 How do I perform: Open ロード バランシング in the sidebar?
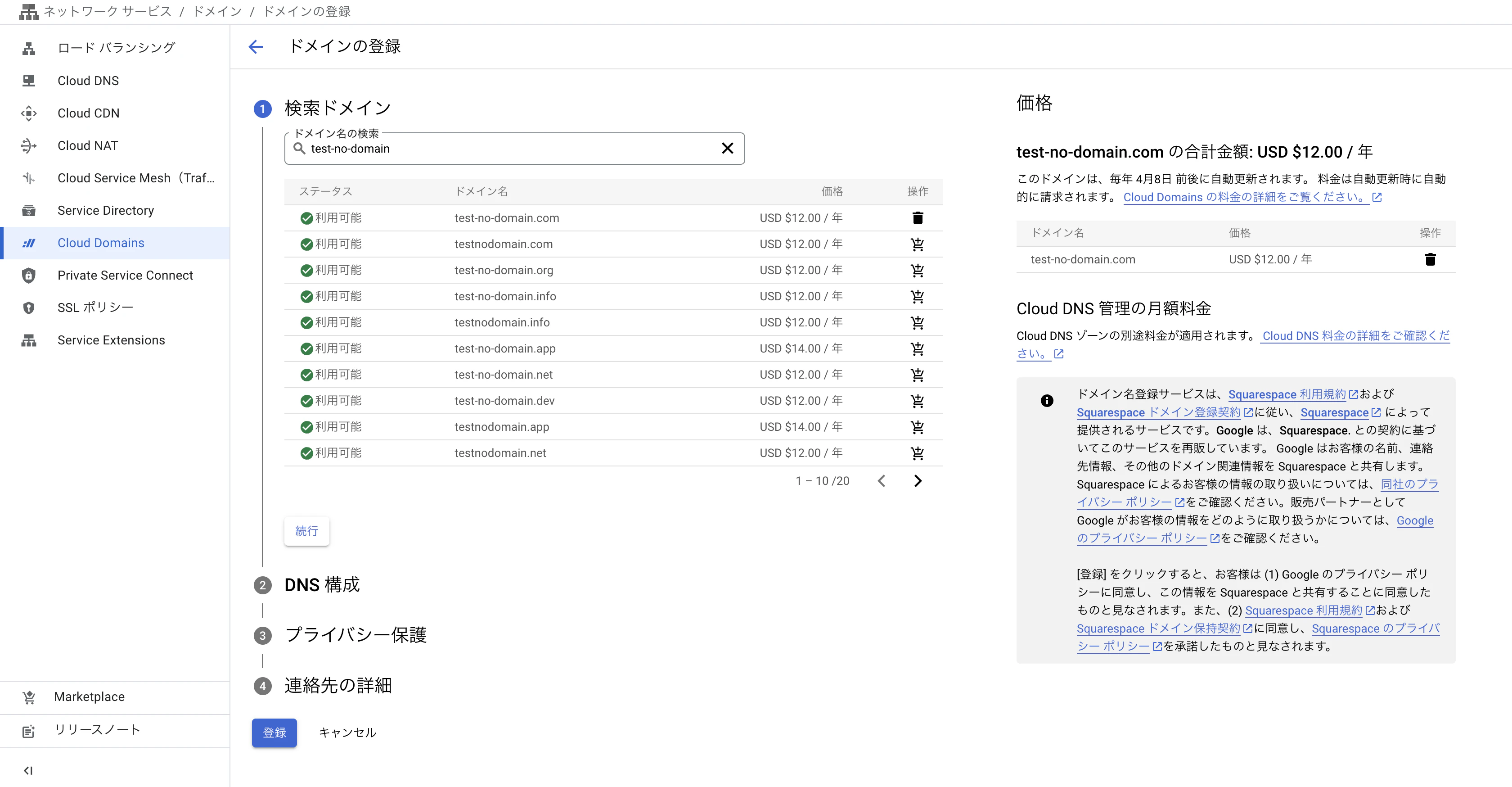pos(115,48)
